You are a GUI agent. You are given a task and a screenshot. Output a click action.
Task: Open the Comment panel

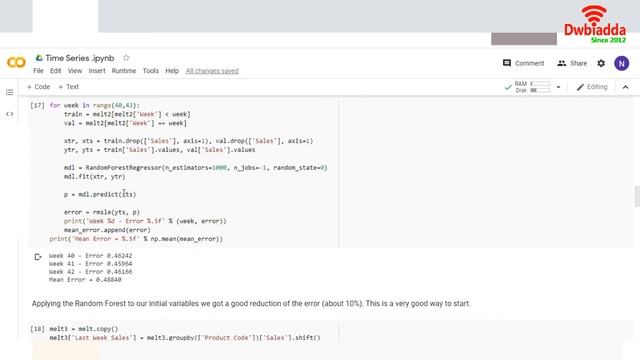523,63
